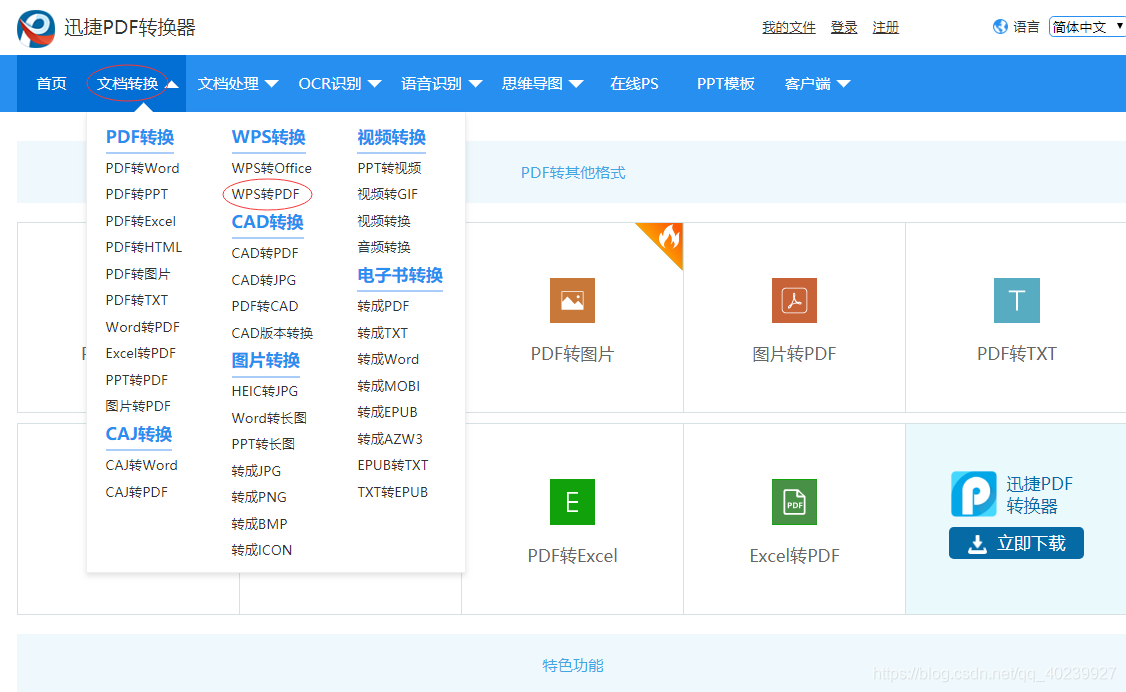Image resolution: width=1126 pixels, height=692 pixels.
Task: Select 转成BMP menu entry
Action: (259, 524)
